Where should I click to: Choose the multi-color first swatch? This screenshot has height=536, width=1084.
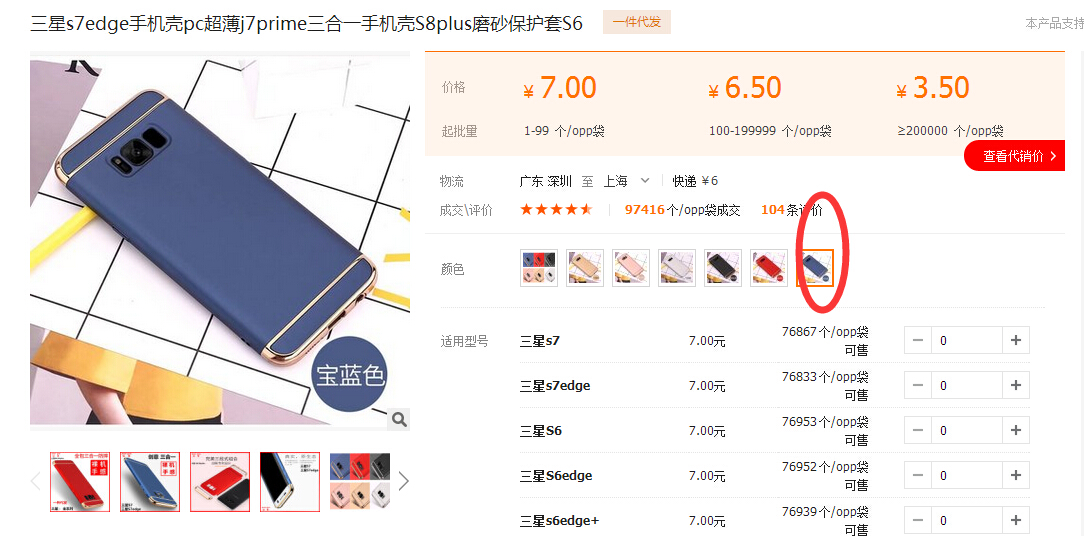(539, 268)
